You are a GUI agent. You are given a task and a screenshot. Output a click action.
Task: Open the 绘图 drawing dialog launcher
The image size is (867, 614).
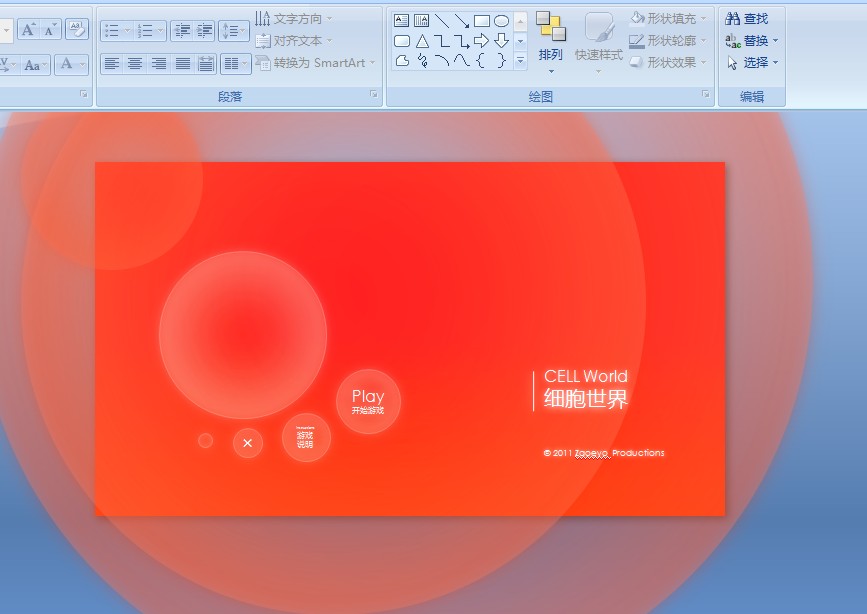click(x=706, y=95)
